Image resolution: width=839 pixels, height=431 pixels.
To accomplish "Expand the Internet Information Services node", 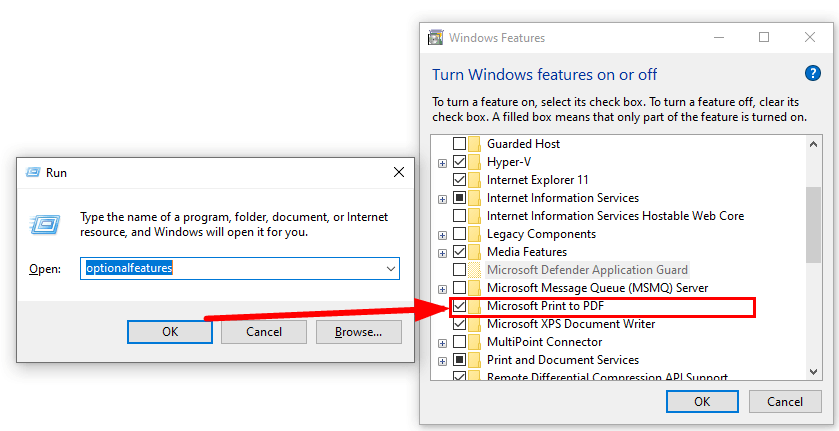I will tap(443, 199).
